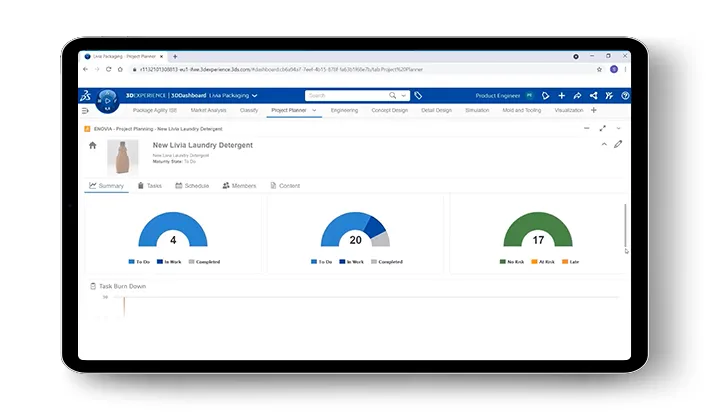Screen dimensions: 712x412
Task: Click the 3DS logo icon
Action: point(85,95)
